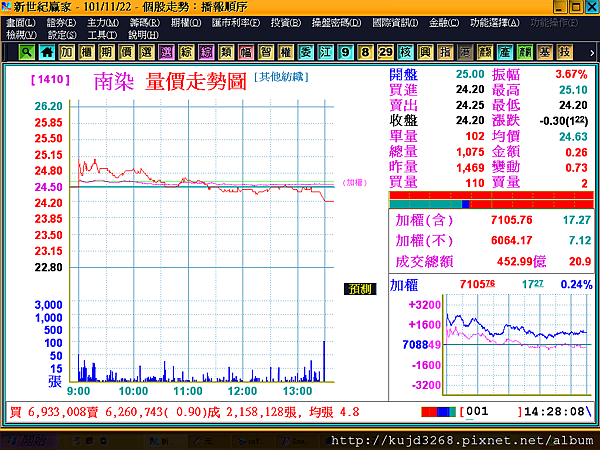The height and width of the screenshot is (450, 600).
Task: Open the cyan 核 toolbar icon
Action: tap(405, 52)
